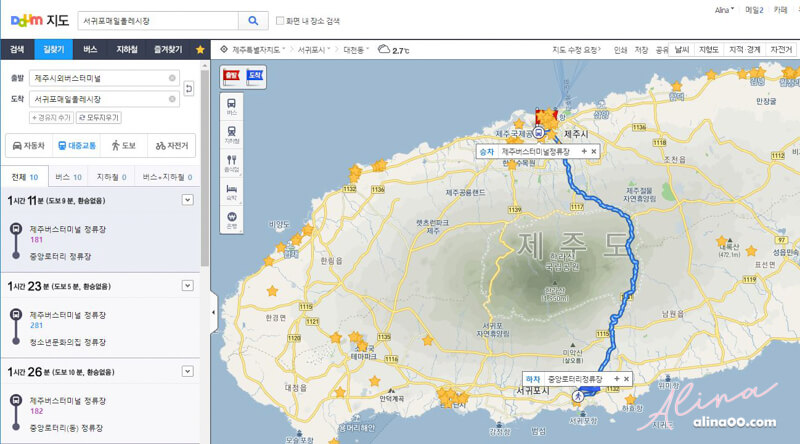Switch to the 버스 top tab

coord(90,50)
